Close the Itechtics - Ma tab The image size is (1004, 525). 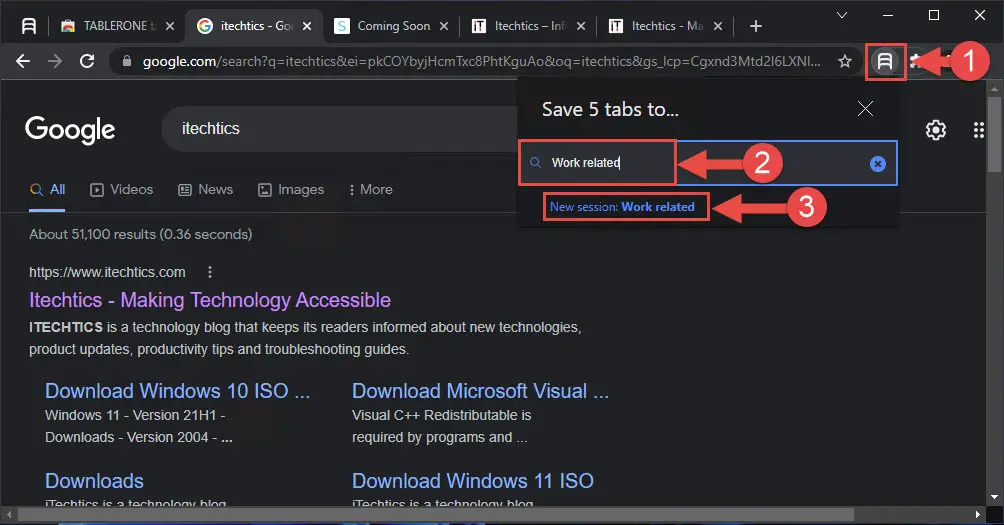click(x=718, y=26)
